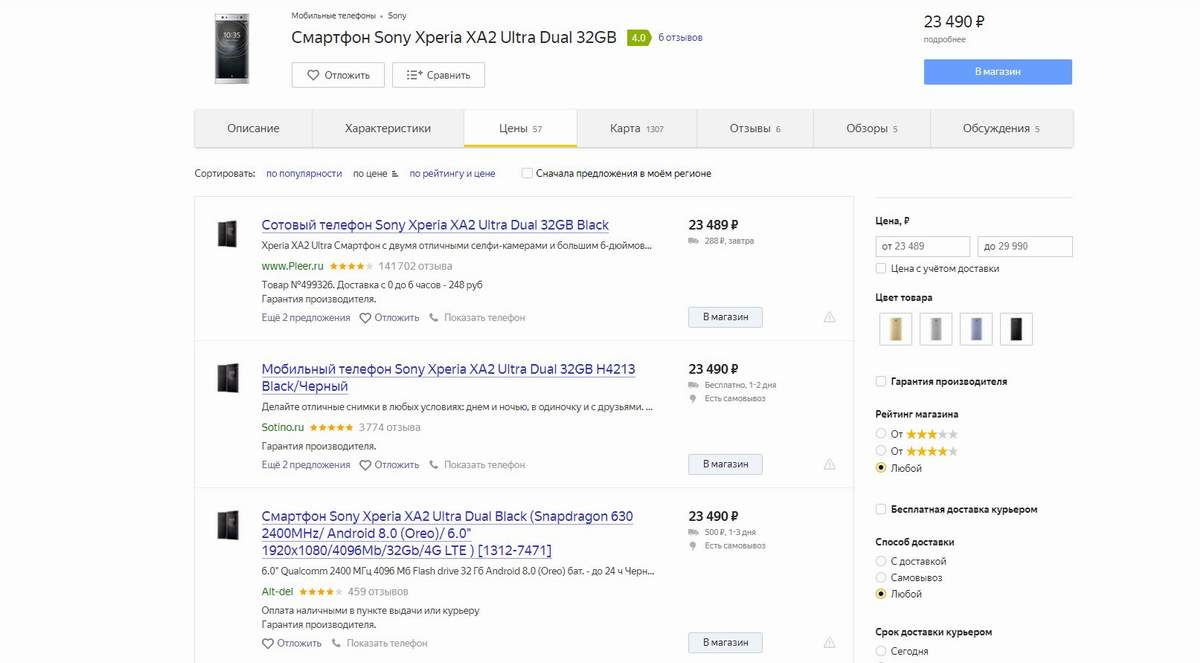This screenshot has height=663, width=1200.
Task: Enable Сначала предложения в моём регионе checkbox
Action: (x=527, y=173)
